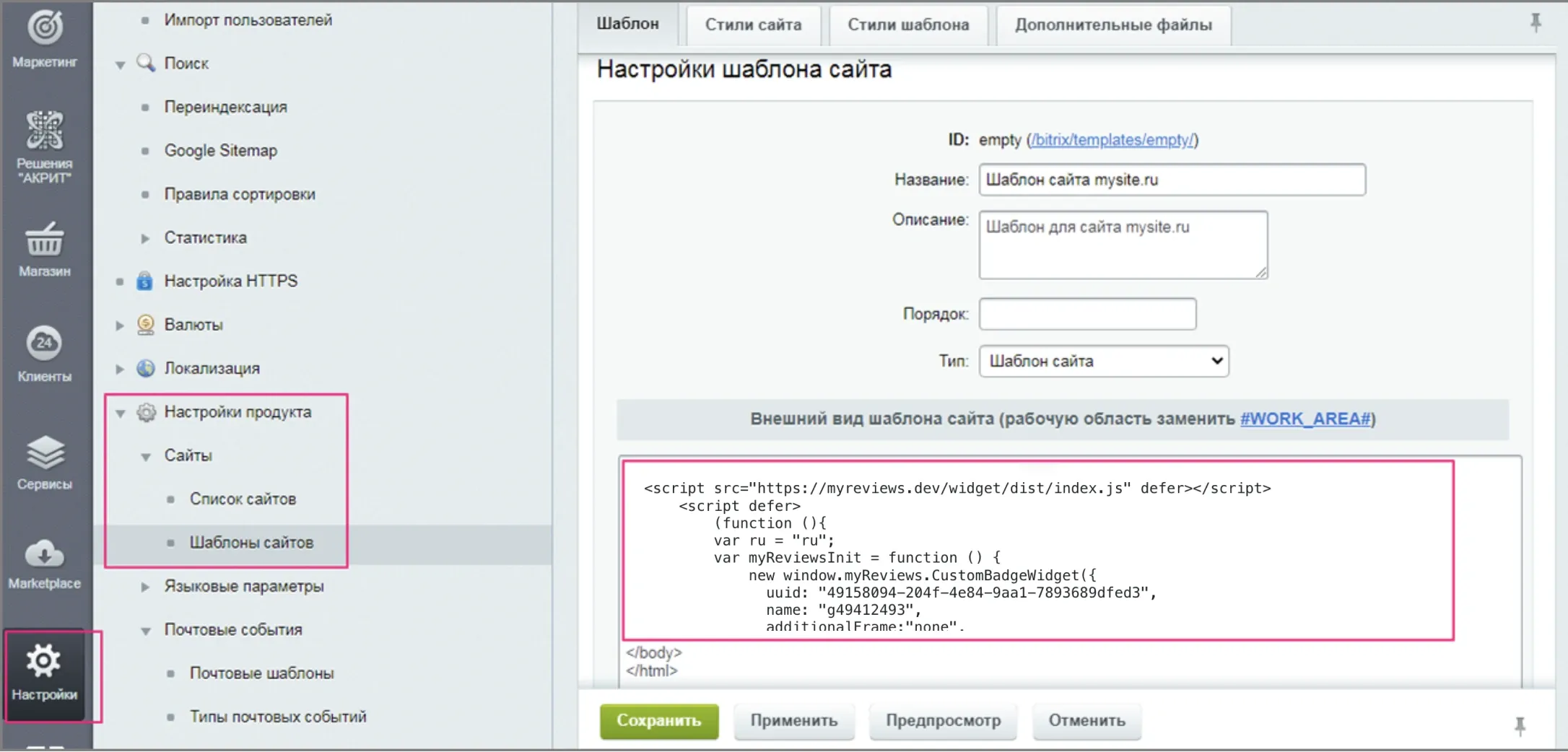Image resolution: width=1568 pixels, height=752 pixels.
Task: Click the Поиск magnifier icon
Action: pyautogui.click(x=146, y=63)
